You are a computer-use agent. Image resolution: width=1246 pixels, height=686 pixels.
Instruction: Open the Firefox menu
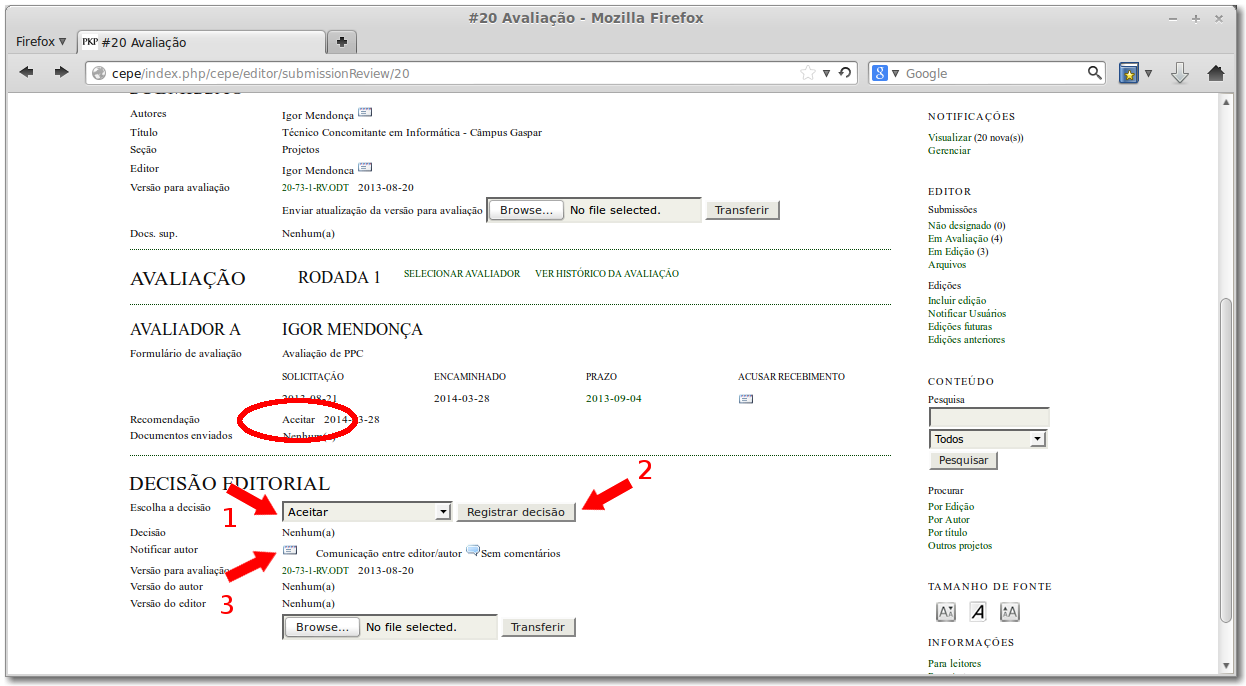pyautogui.click(x=41, y=42)
